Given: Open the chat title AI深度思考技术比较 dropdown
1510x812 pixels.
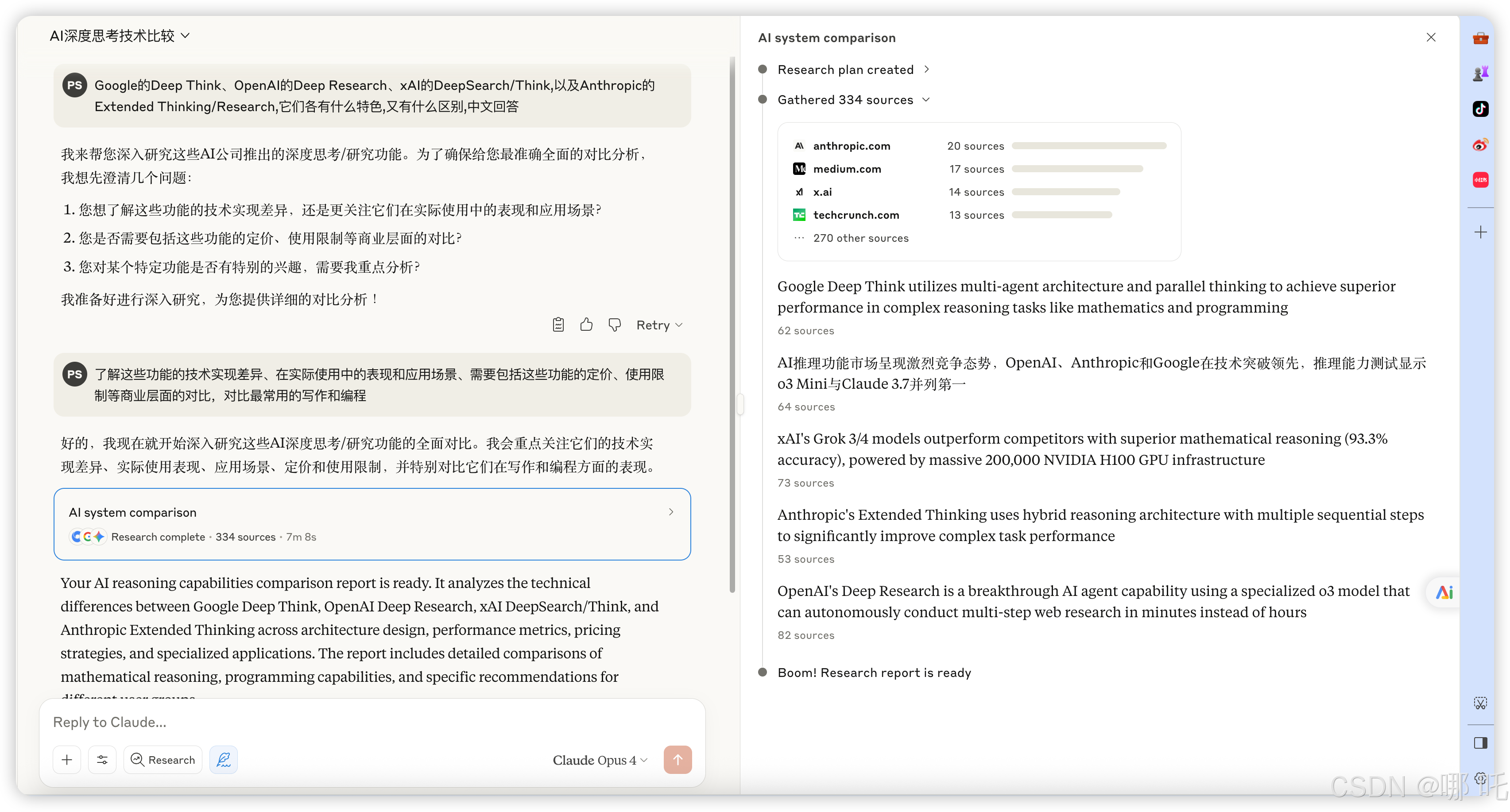Looking at the screenshot, I should [x=120, y=36].
